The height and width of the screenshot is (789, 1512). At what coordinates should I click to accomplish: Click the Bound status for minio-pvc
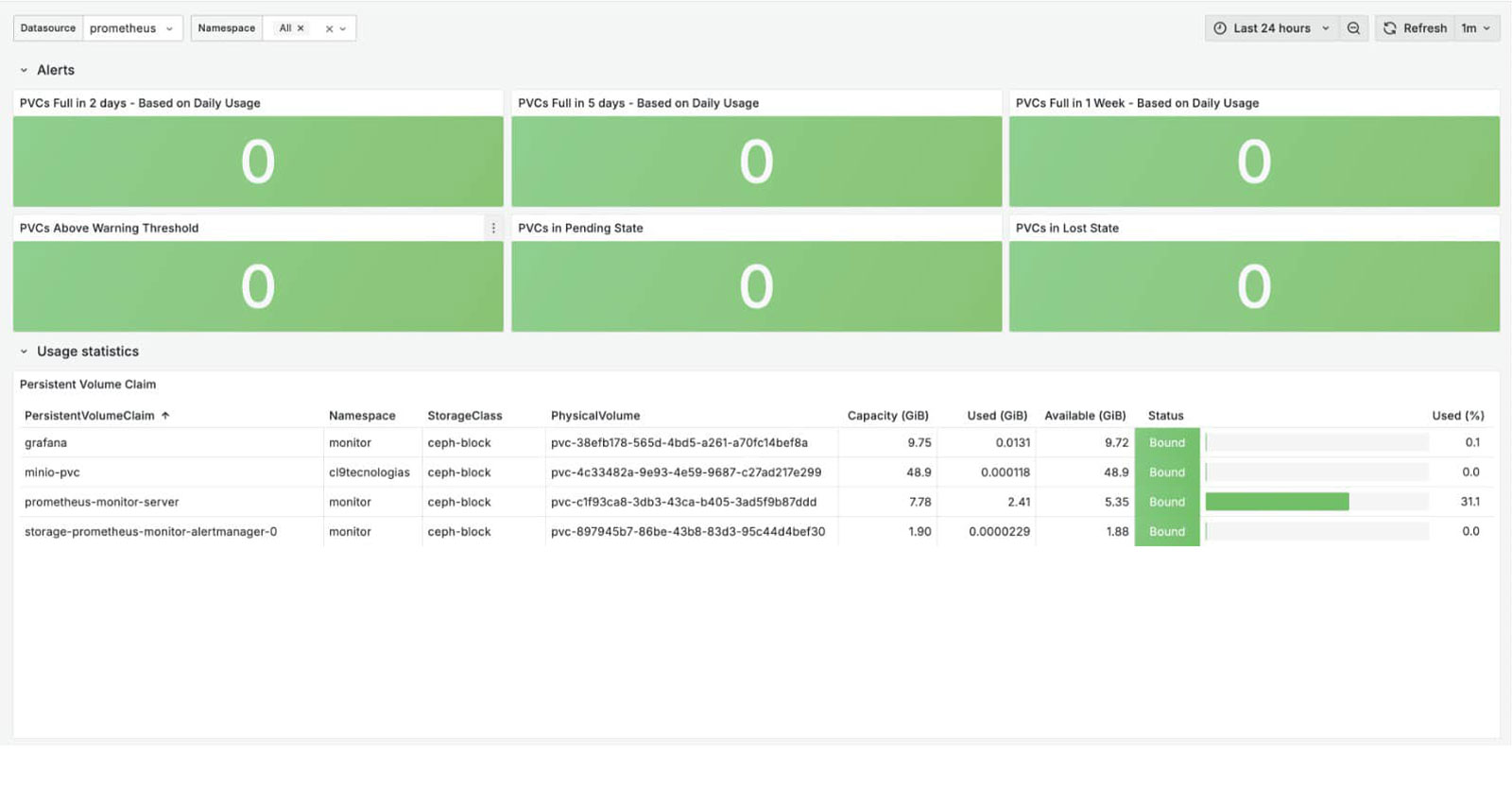coord(1167,472)
